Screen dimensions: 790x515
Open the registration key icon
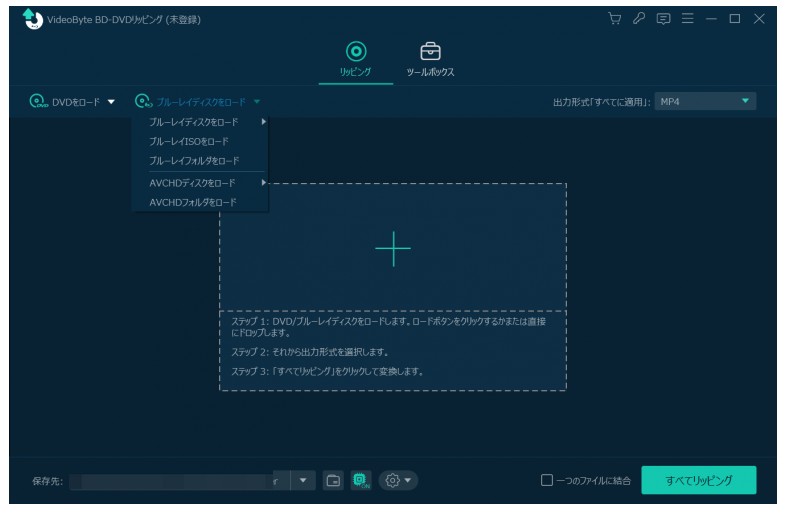pos(639,19)
